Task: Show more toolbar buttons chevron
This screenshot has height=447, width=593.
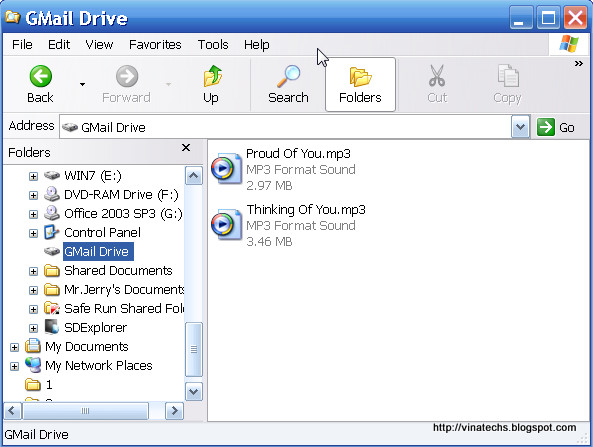Action: [x=579, y=63]
